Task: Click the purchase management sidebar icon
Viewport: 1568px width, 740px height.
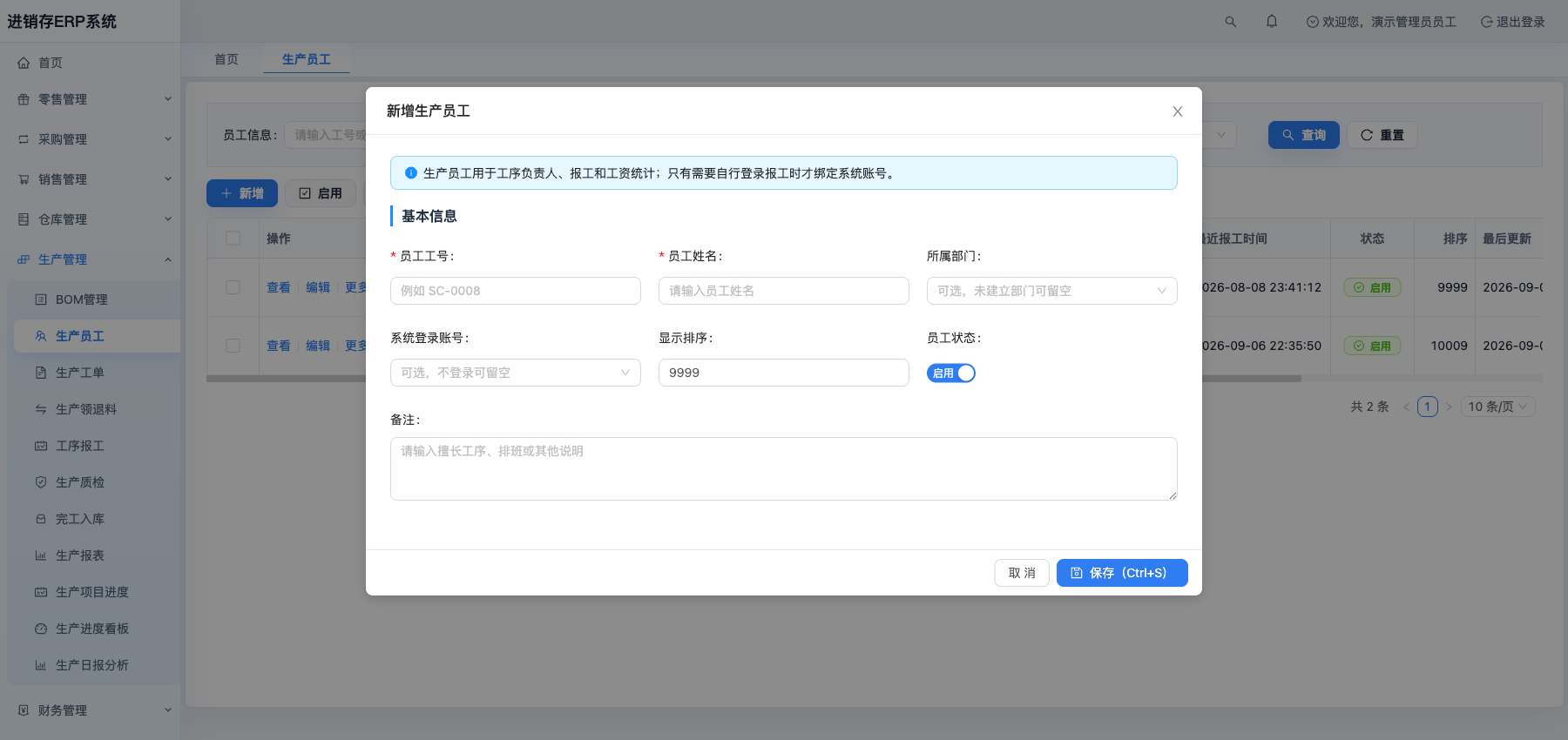Action: tap(24, 139)
